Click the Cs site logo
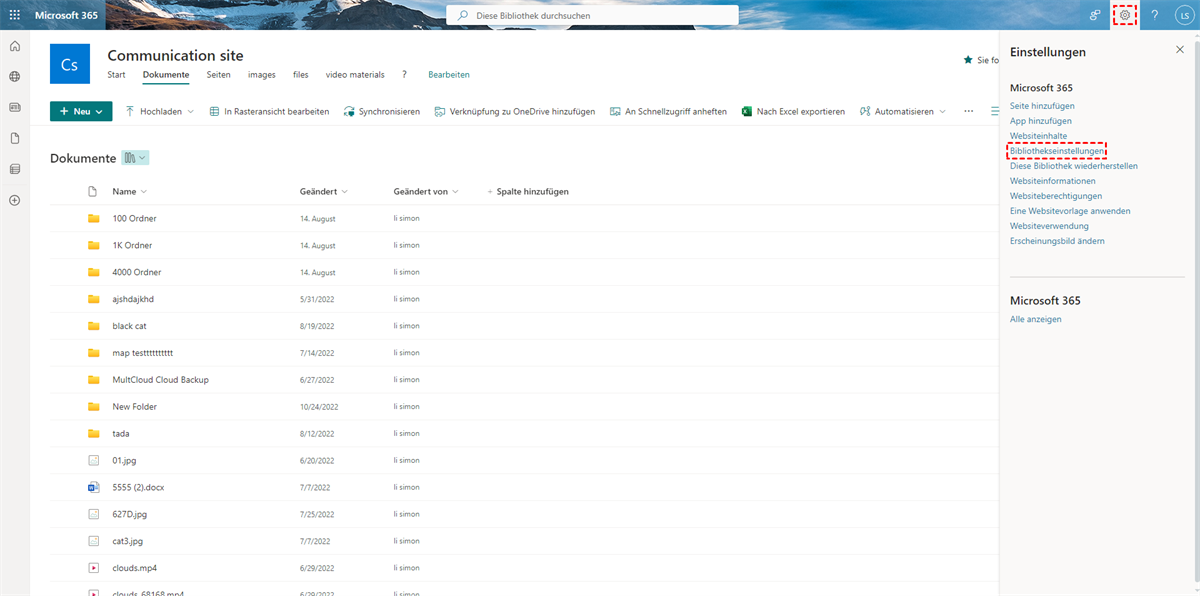Screen dimensions: 1200x596 [x=70, y=65]
